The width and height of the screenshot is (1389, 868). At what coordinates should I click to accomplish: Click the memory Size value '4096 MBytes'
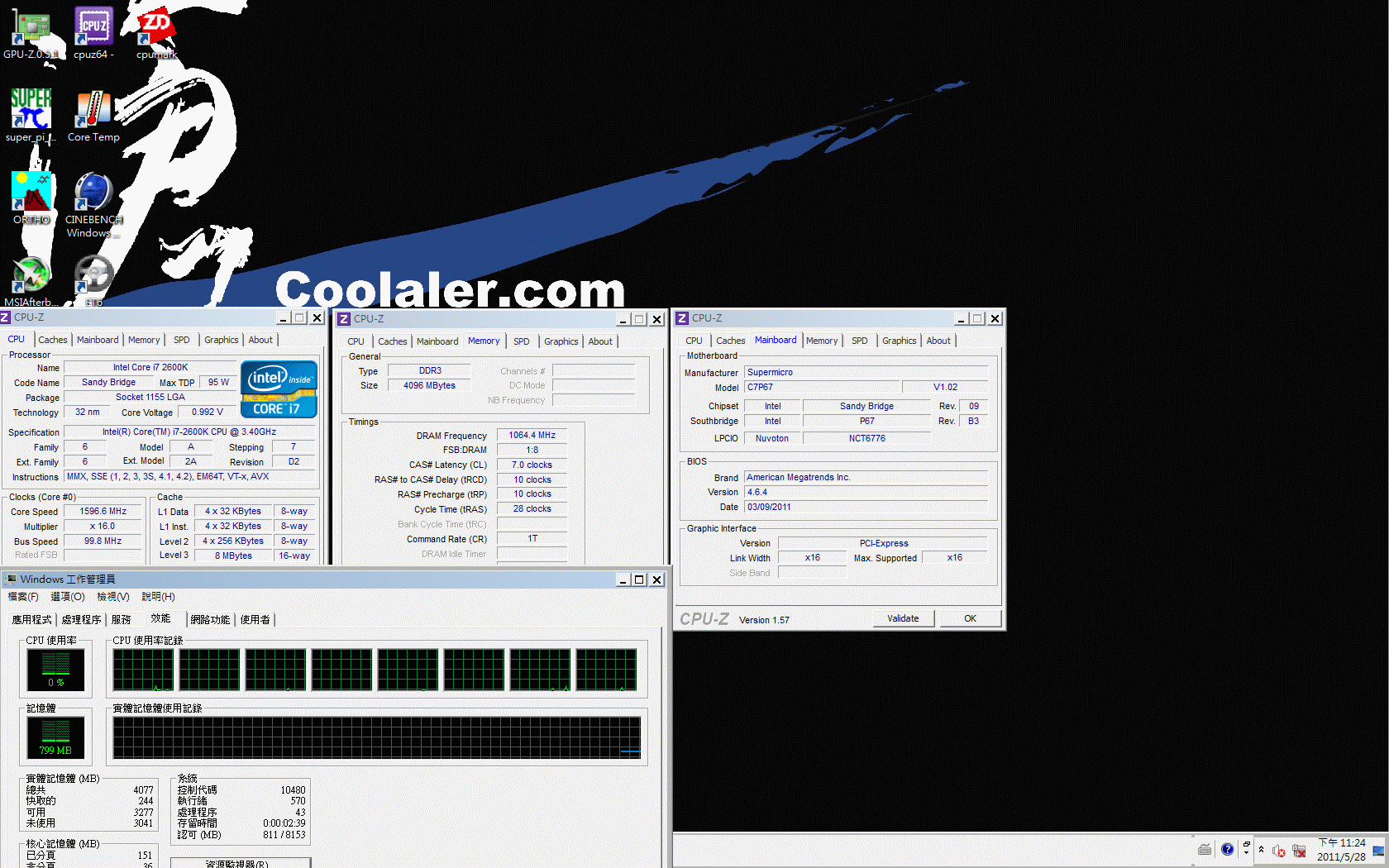coord(429,385)
